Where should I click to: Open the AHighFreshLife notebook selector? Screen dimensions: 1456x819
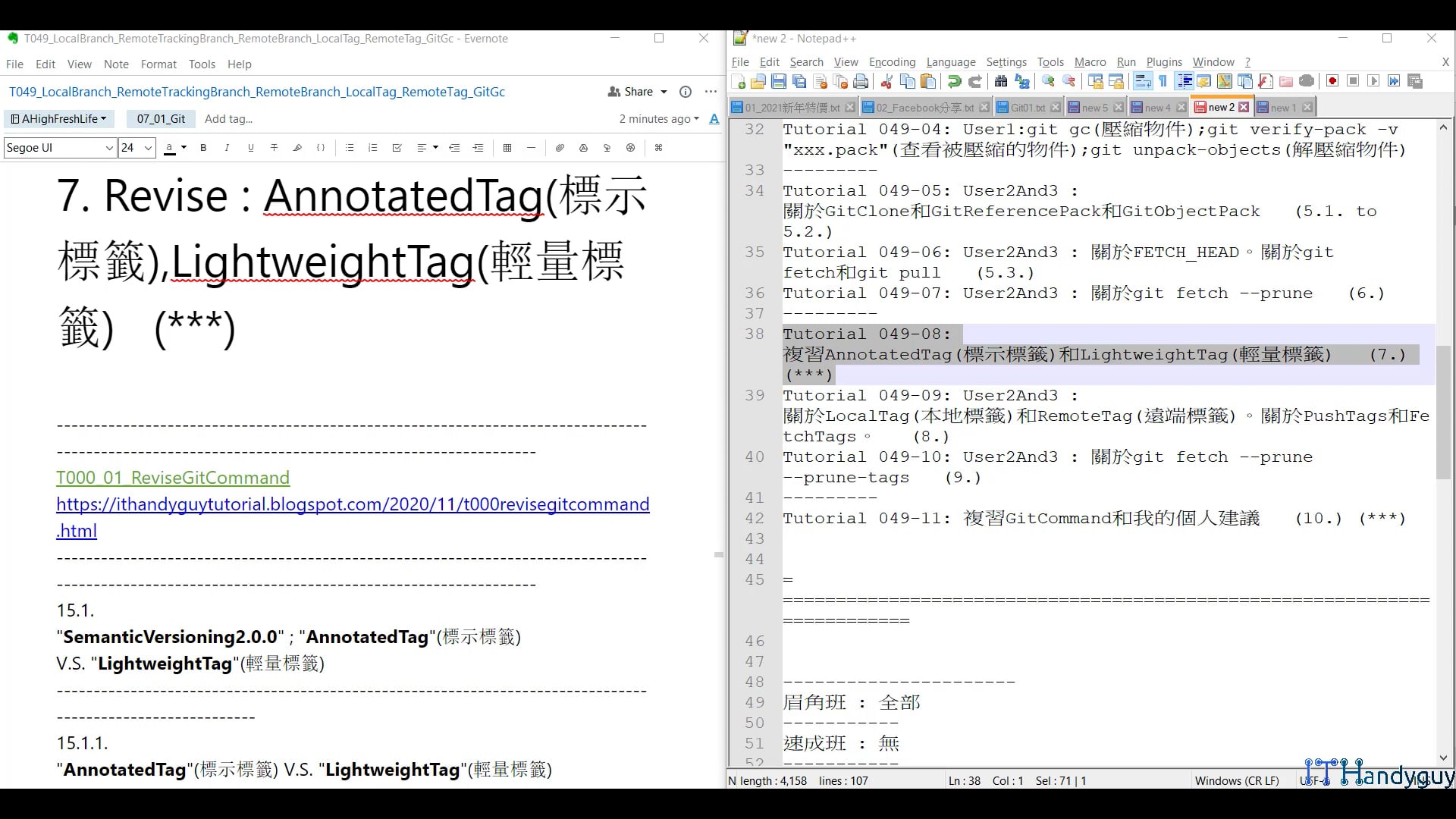click(59, 119)
